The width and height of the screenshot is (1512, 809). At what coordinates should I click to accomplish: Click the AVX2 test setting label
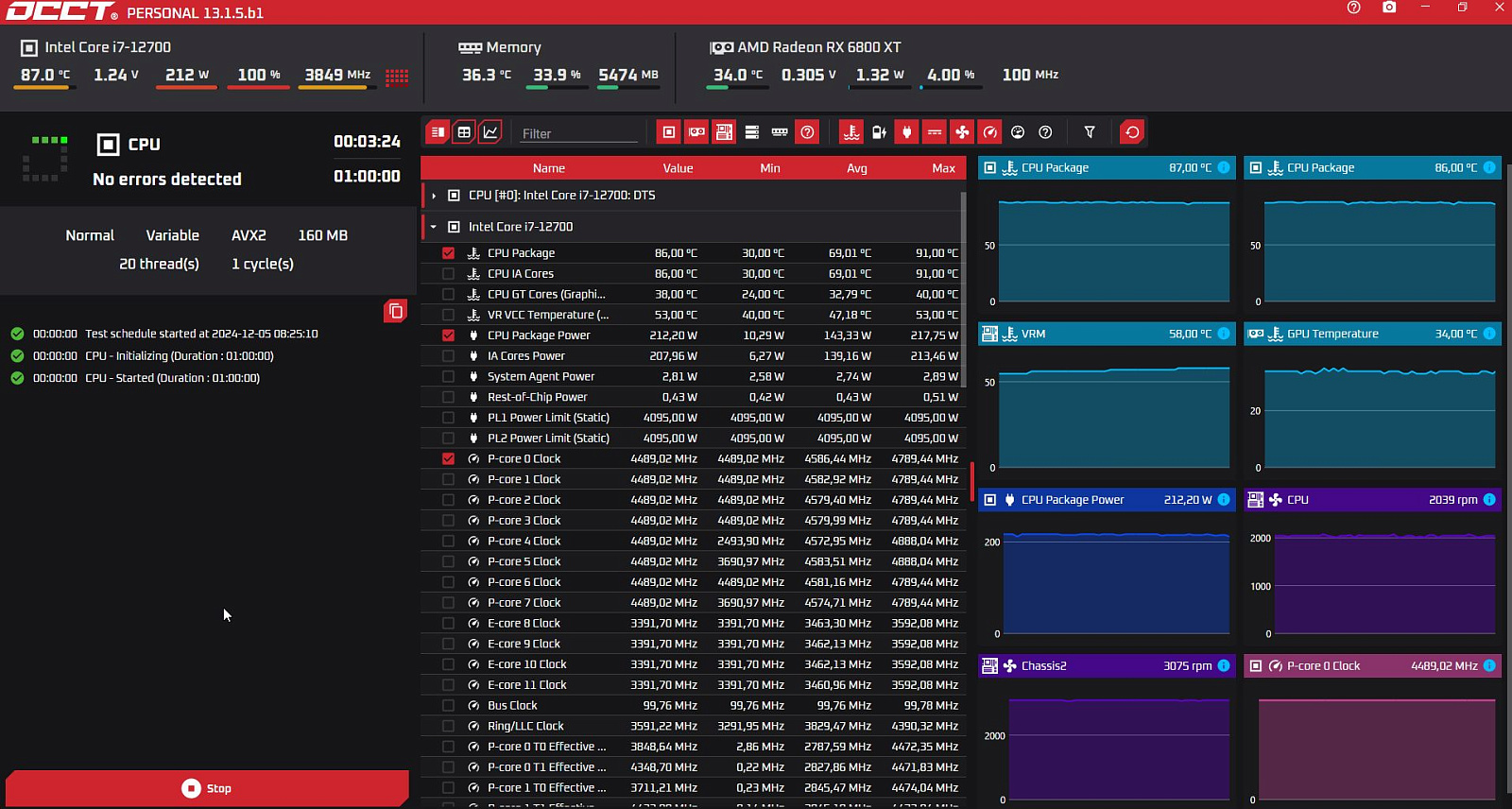click(249, 235)
